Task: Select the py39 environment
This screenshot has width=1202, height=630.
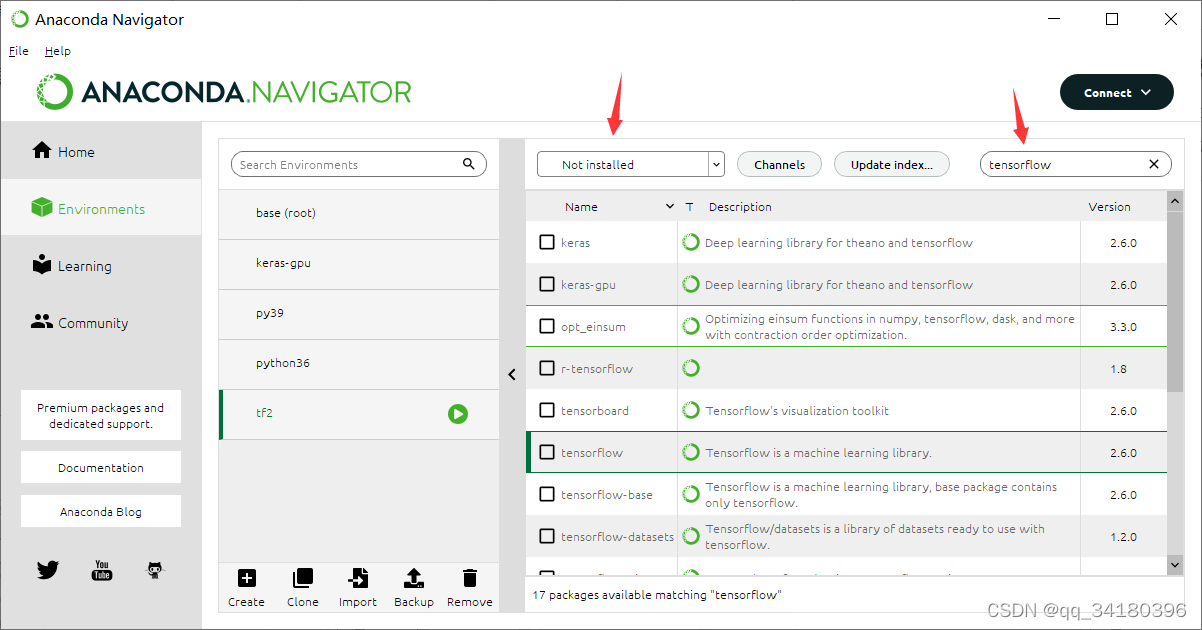Action: 359,314
